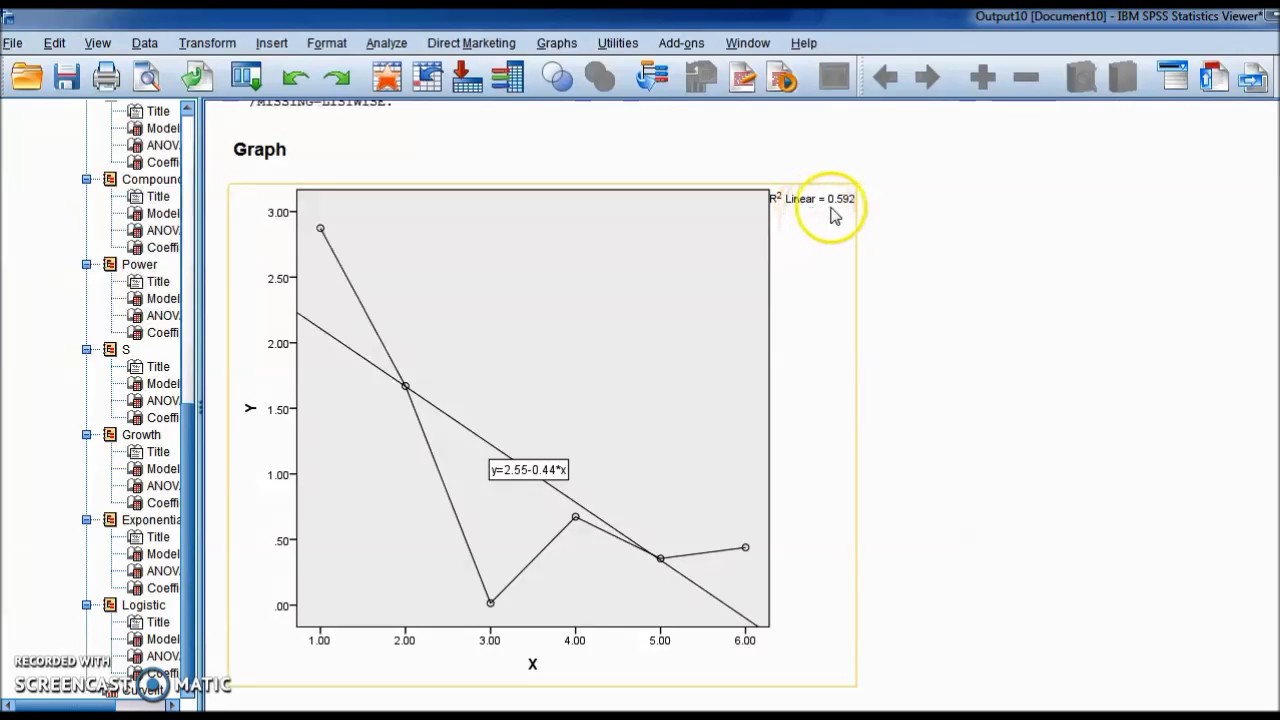Print the output with the printer icon
Image resolution: width=1280 pixels, height=720 pixels.
[106, 76]
